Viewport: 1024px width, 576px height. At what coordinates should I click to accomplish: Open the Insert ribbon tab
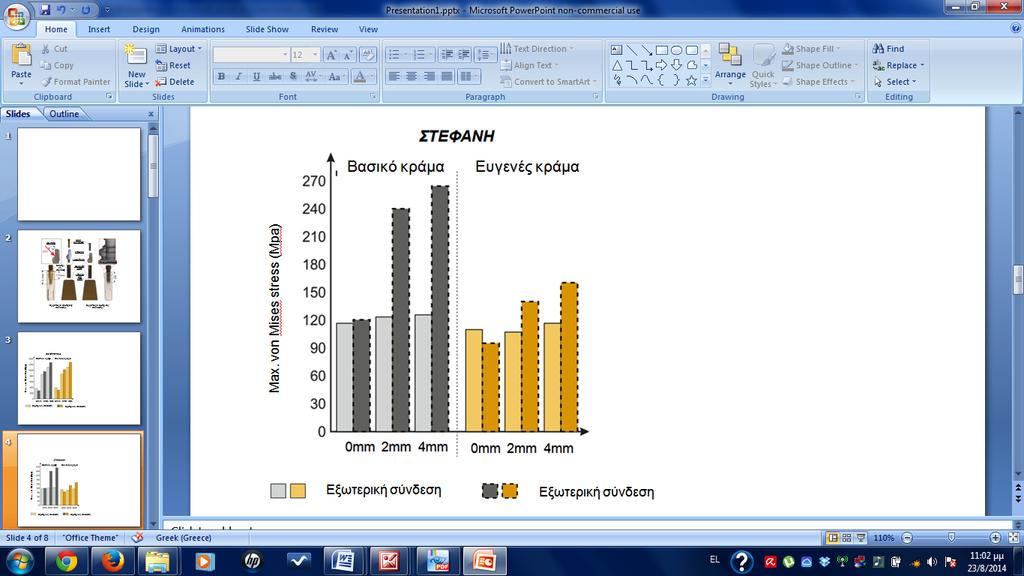coord(99,29)
